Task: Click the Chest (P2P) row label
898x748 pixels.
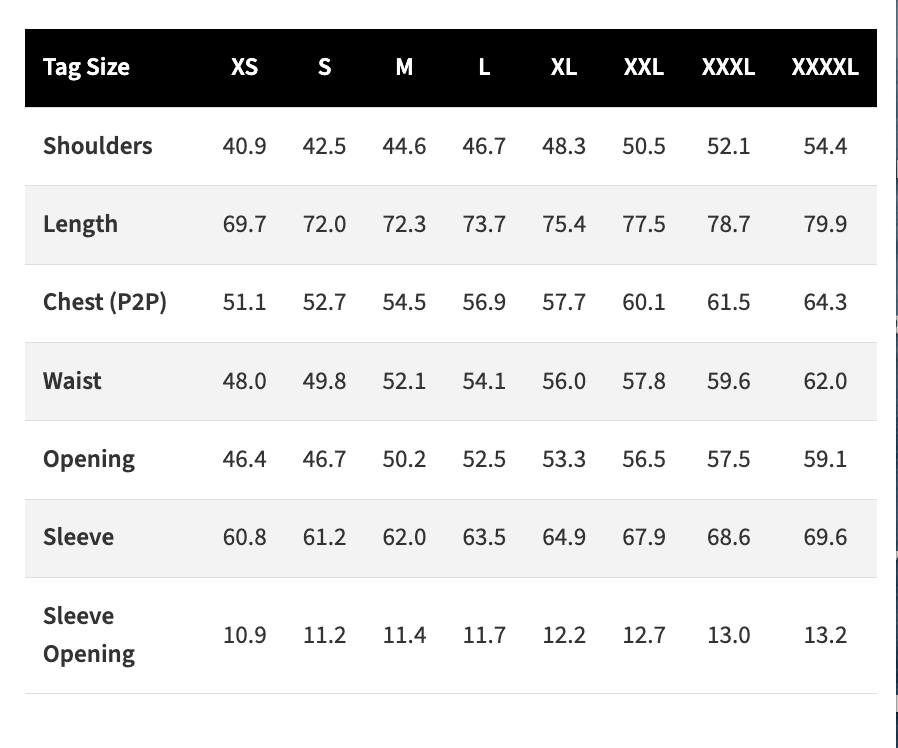Action: tap(105, 302)
